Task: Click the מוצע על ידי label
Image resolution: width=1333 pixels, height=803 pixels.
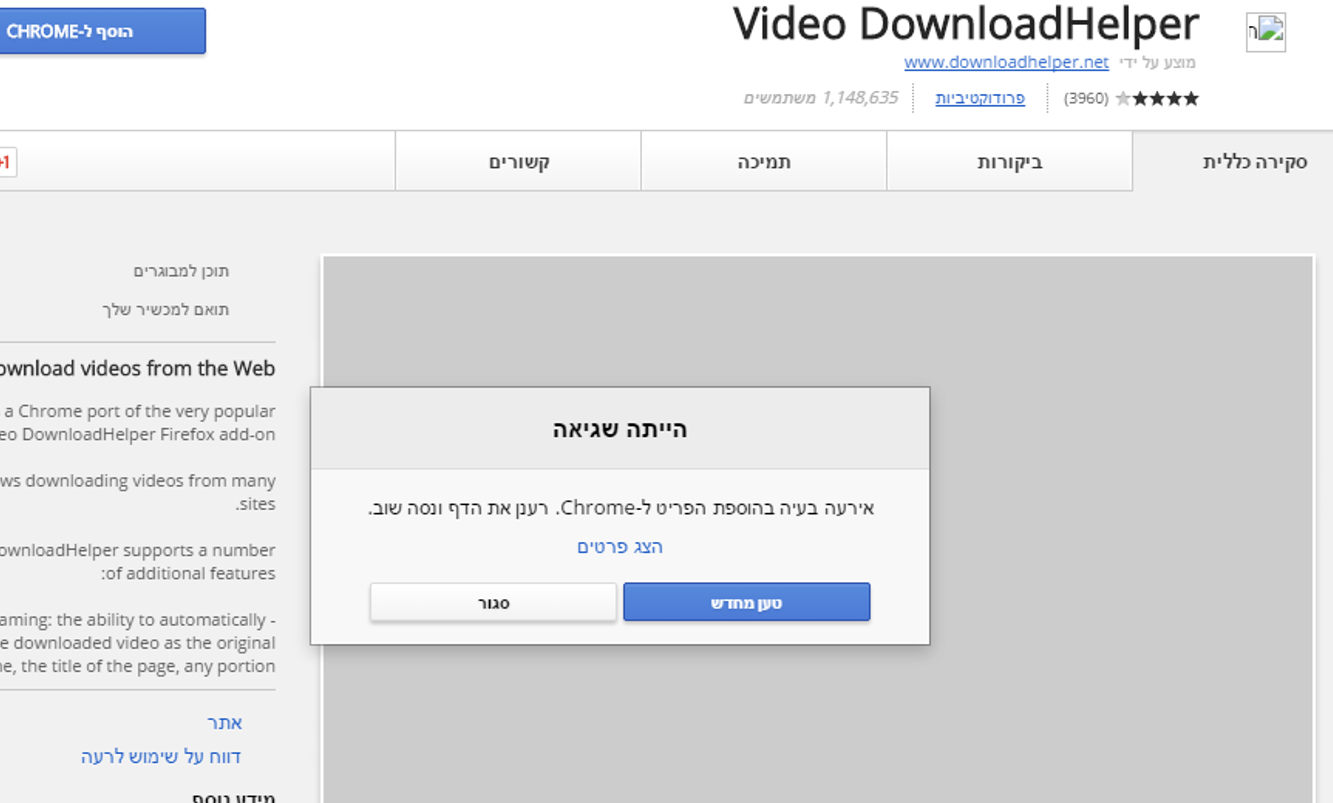Action: pyautogui.click(x=1157, y=62)
